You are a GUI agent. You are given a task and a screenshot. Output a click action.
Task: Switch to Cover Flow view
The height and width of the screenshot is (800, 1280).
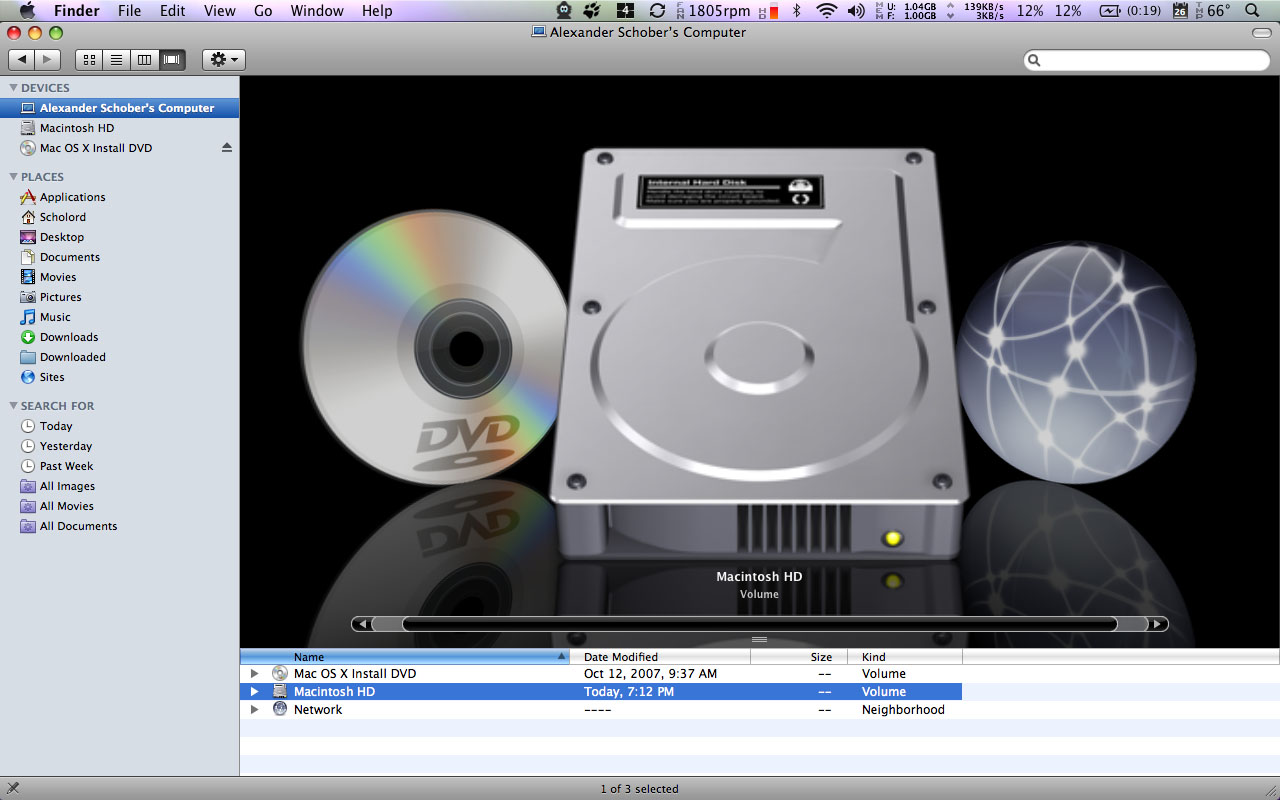click(172, 60)
